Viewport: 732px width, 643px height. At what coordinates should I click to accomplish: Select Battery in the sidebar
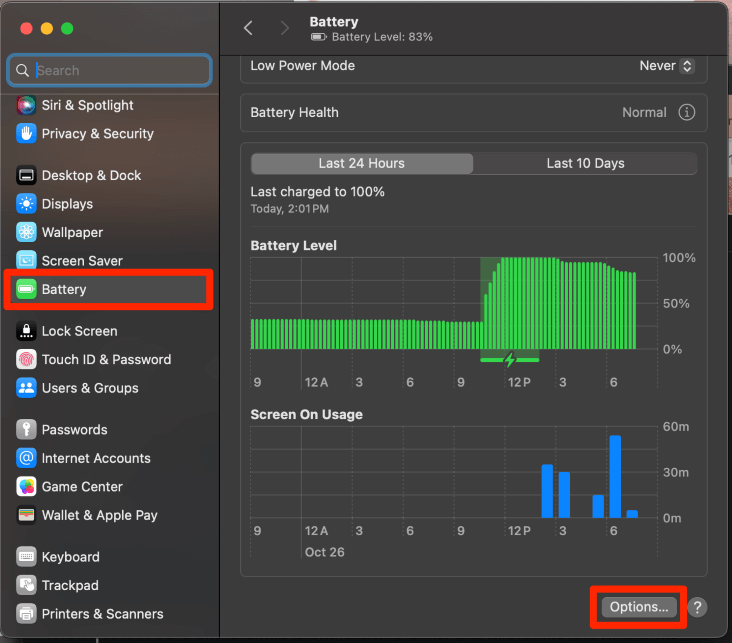pyautogui.click(x=64, y=289)
